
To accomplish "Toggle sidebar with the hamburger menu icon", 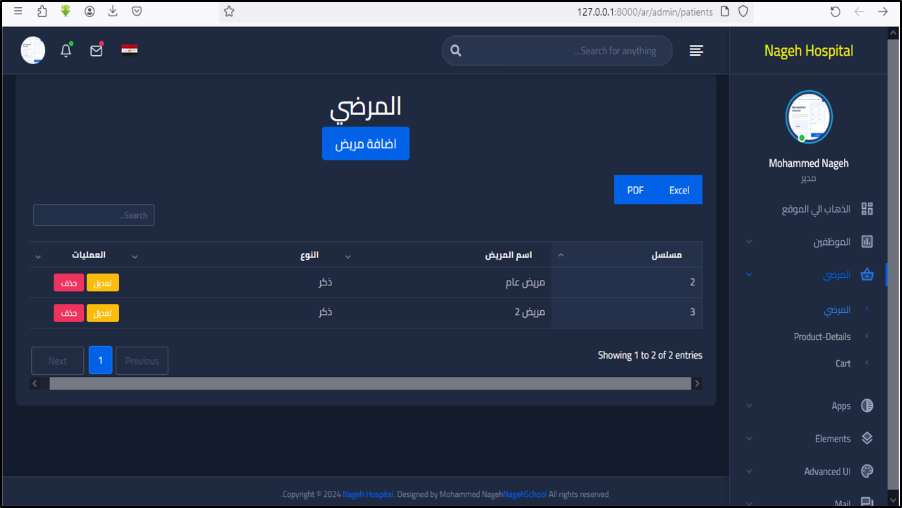I will click(696, 51).
